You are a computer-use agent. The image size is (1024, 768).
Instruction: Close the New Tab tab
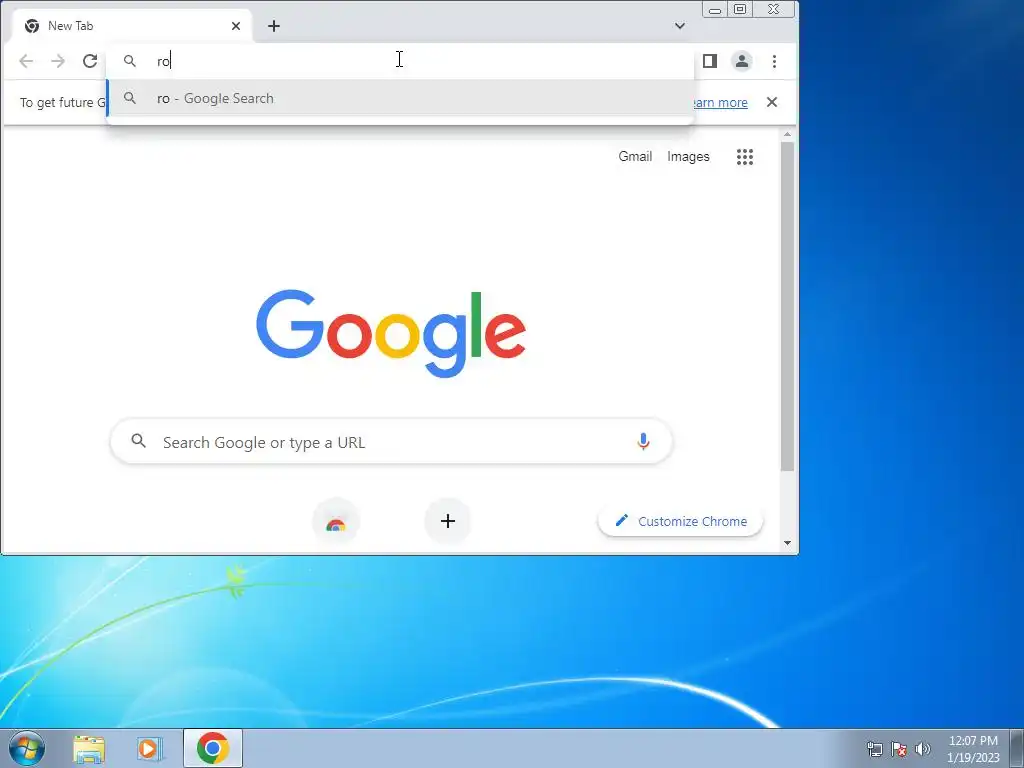click(x=236, y=26)
